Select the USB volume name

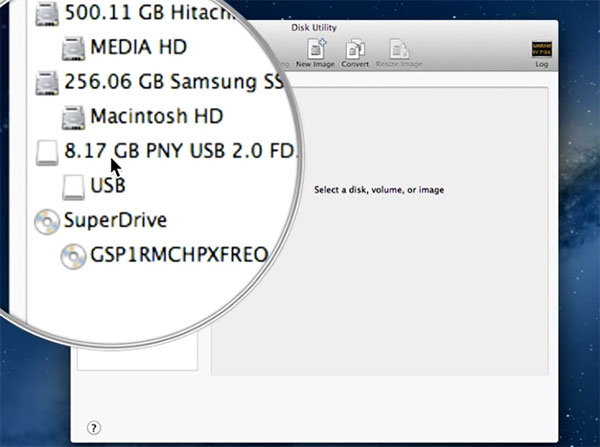click(x=108, y=185)
